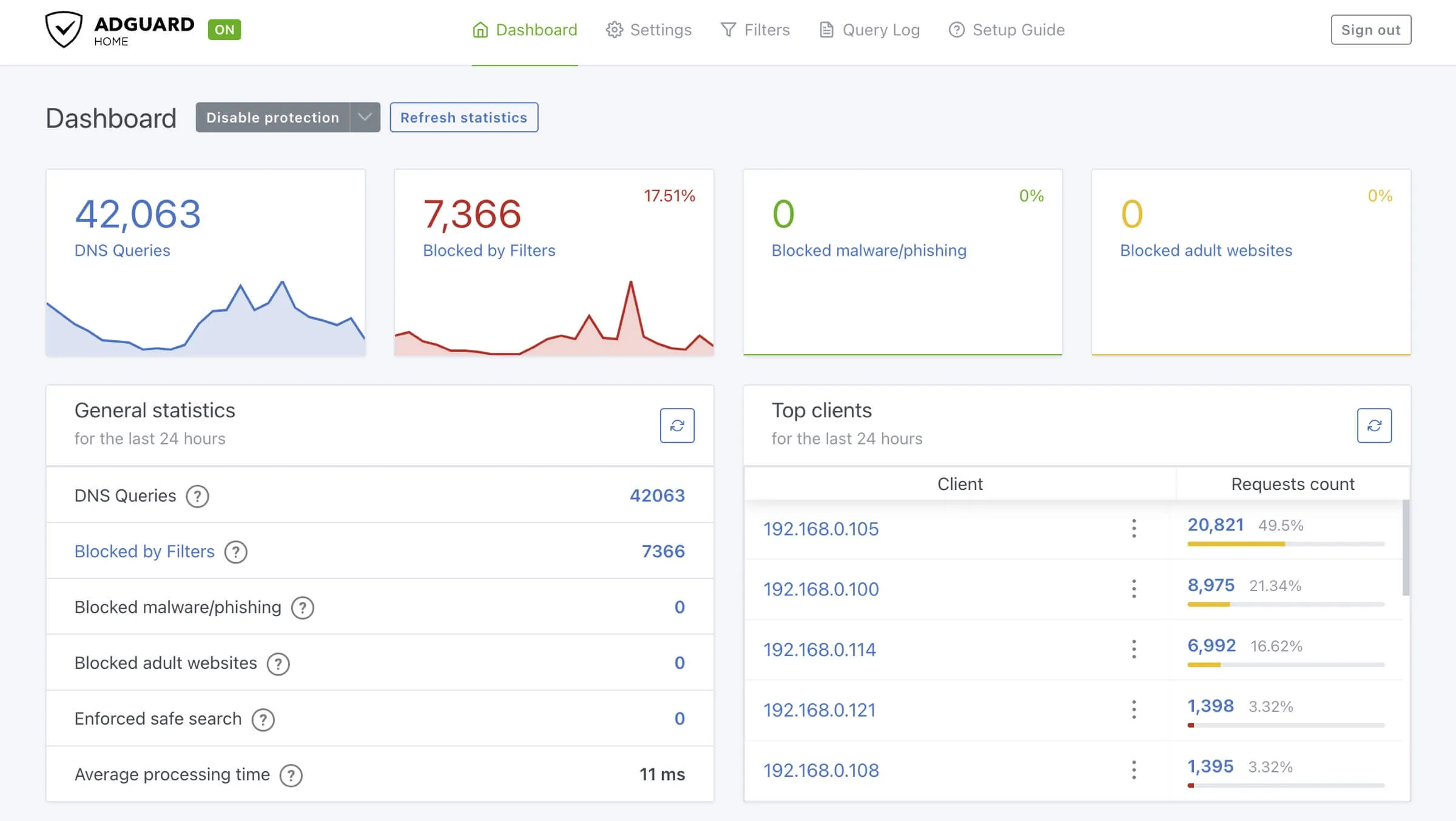Click the question mark icon next to DNS Queries
The image size is (1456, 821).
coord(197,495)
